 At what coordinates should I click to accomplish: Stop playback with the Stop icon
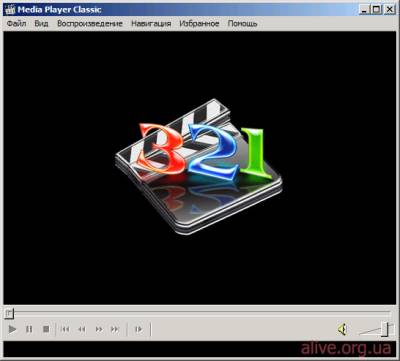(x=46, y=329)
